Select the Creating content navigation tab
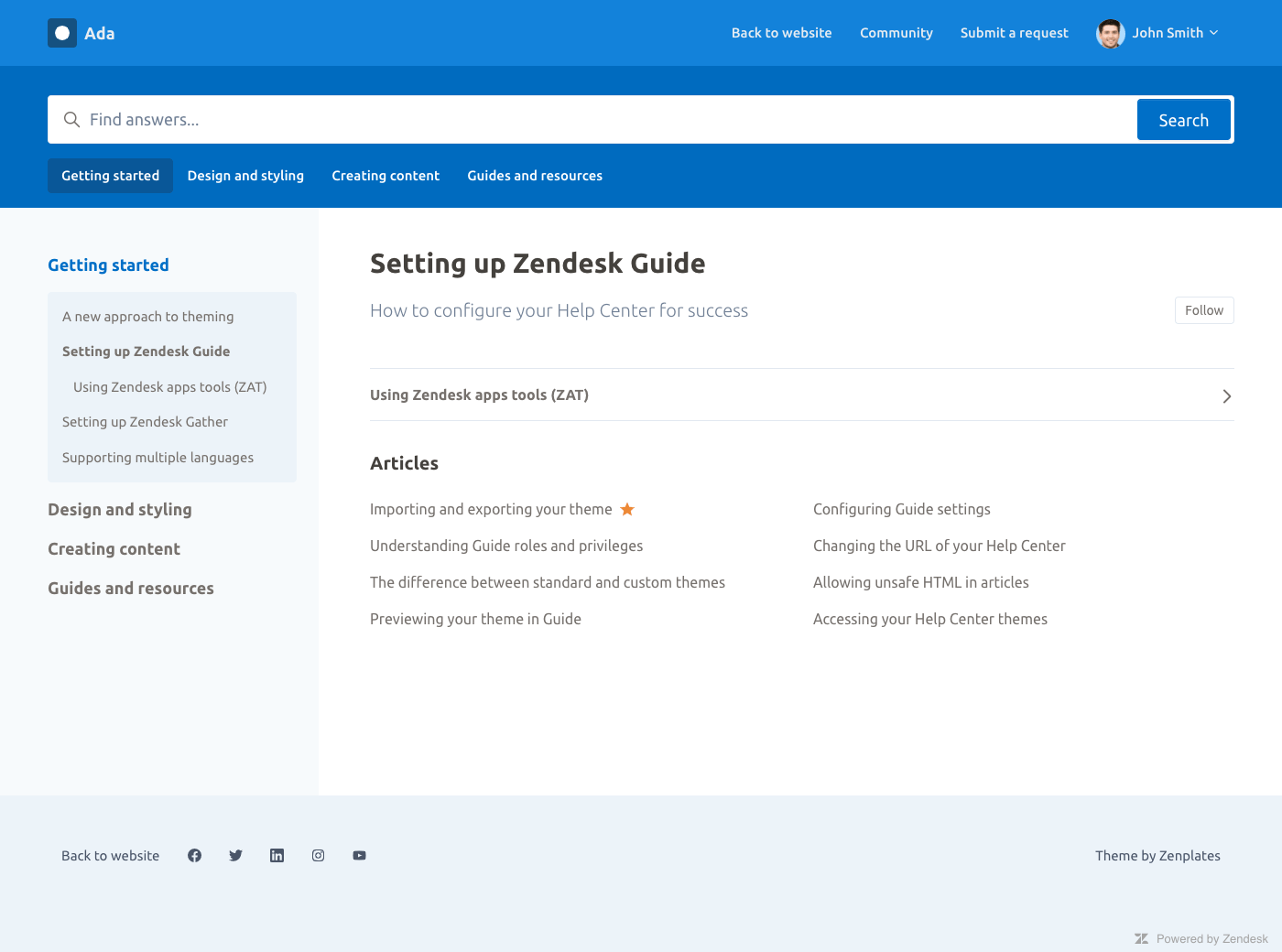1282x952 pixels. (386, 176)
